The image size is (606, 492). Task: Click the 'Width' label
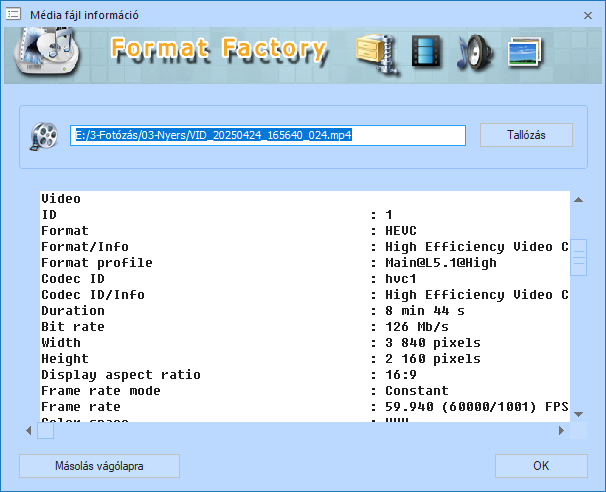click(61, 343)
